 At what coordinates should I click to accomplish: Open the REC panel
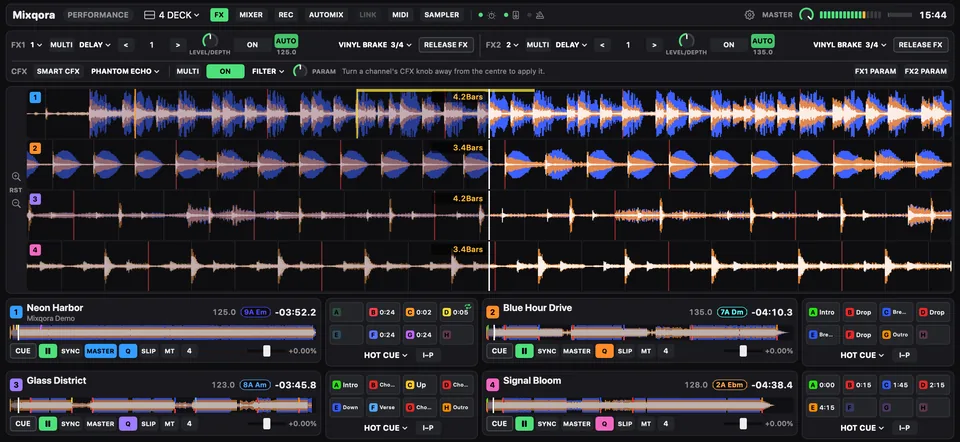pos(285,15)
